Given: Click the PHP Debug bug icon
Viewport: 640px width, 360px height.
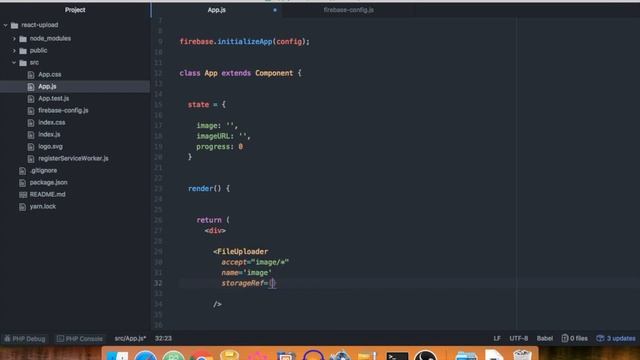Looking at the screenshot, I should tap(7, 338).
